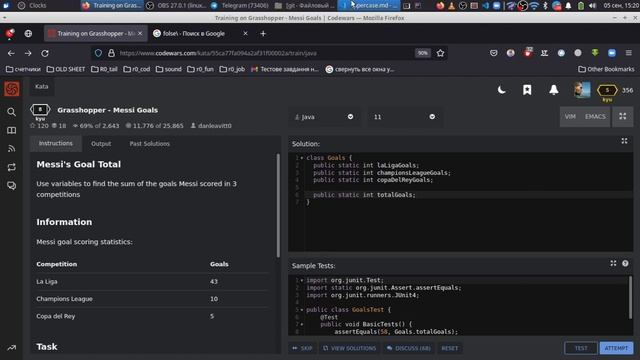
Task: Click the lock site info icon
Action: point(111,53)
